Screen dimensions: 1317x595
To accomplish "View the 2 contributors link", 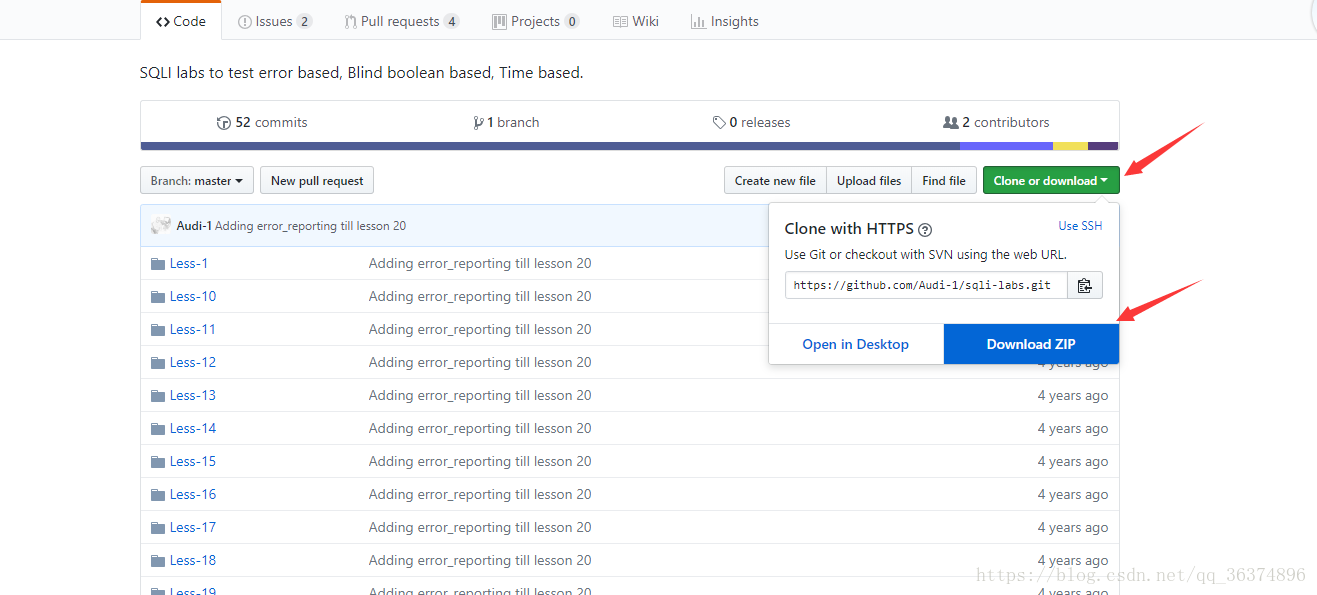I will [x=997, y=122].
